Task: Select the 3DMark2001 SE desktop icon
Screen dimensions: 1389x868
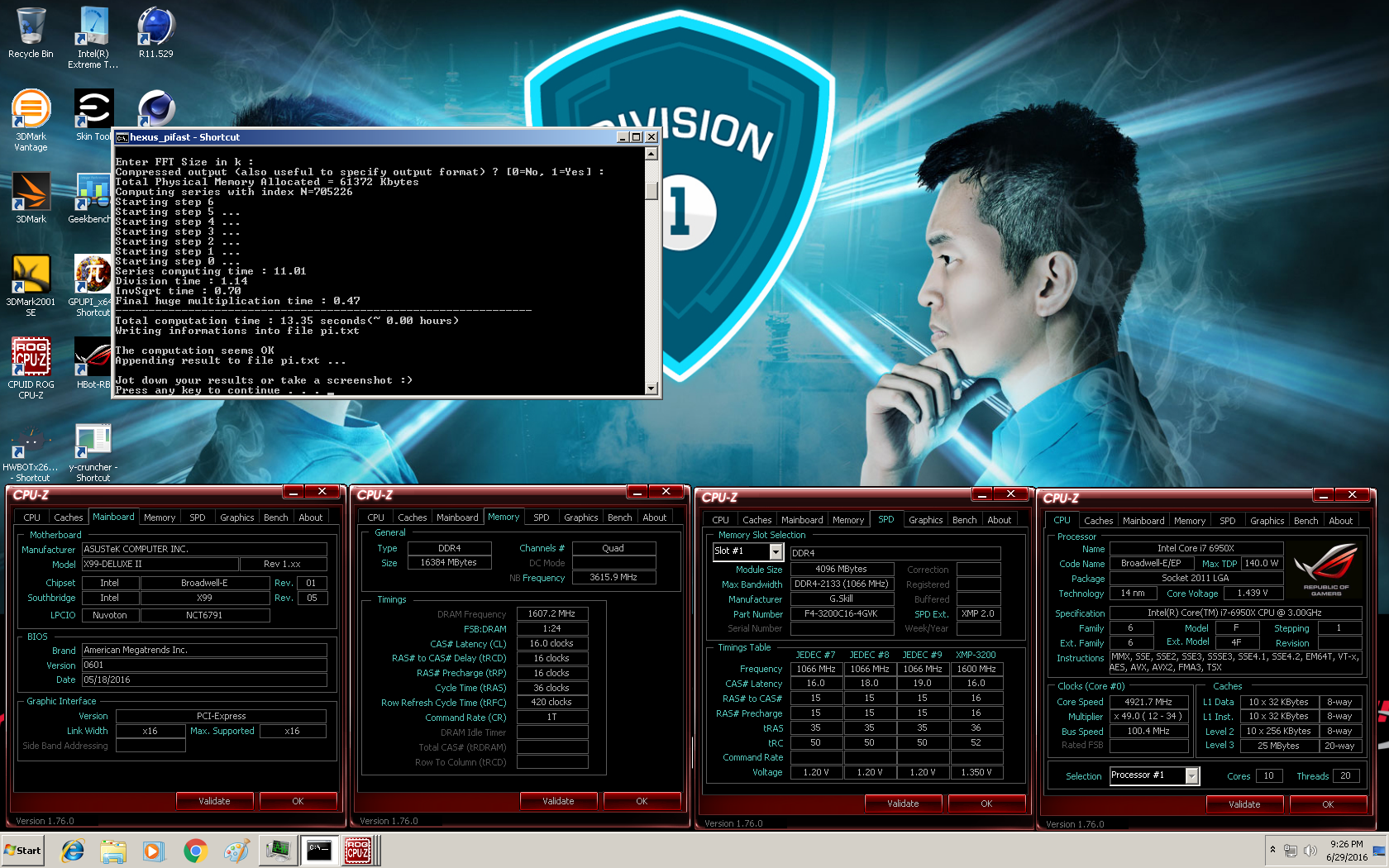Action: point(31,286)
